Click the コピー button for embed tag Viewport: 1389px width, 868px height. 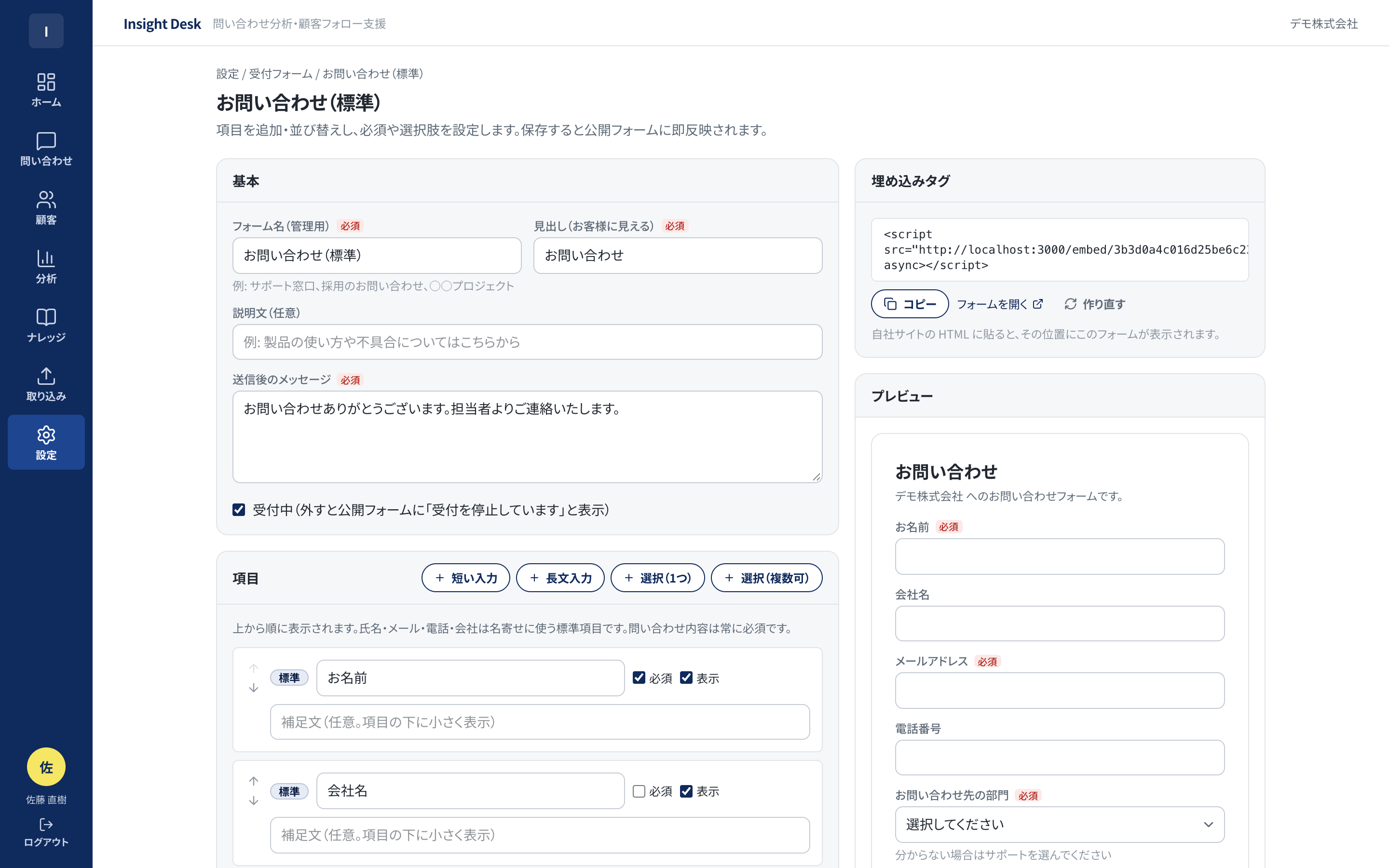click(910, 304)
